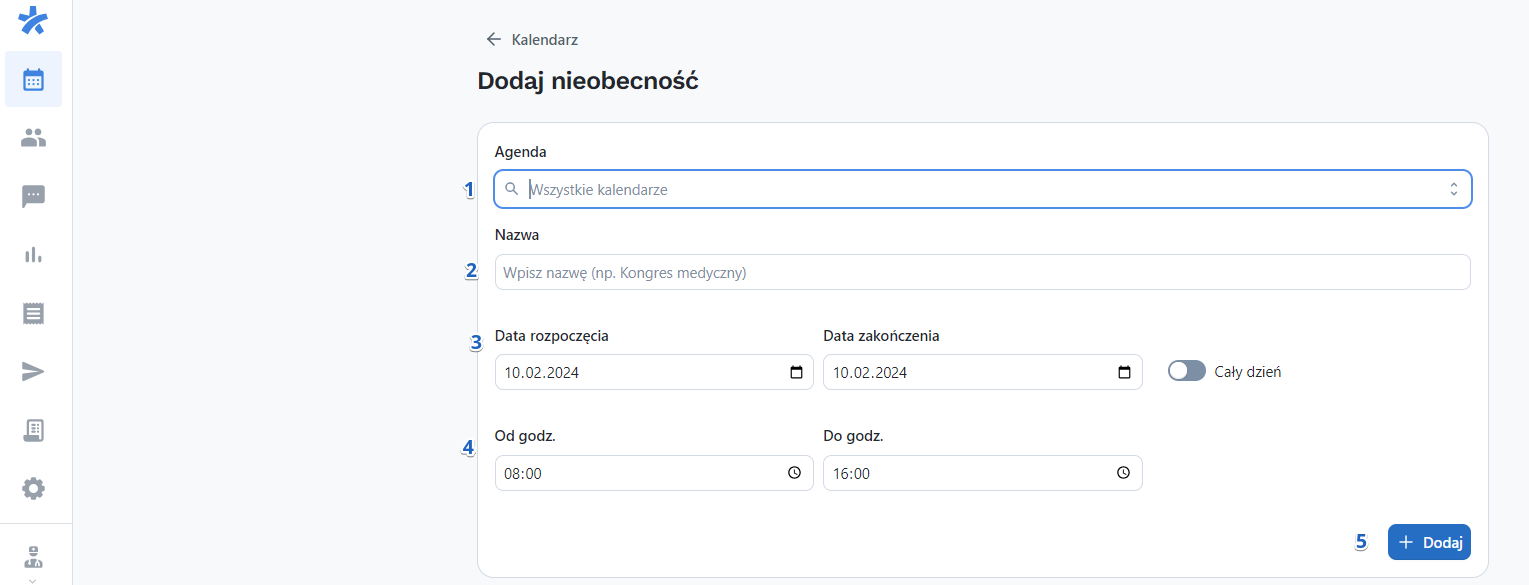Click the Od godz. time field showing 08:00

pos(640,472)
